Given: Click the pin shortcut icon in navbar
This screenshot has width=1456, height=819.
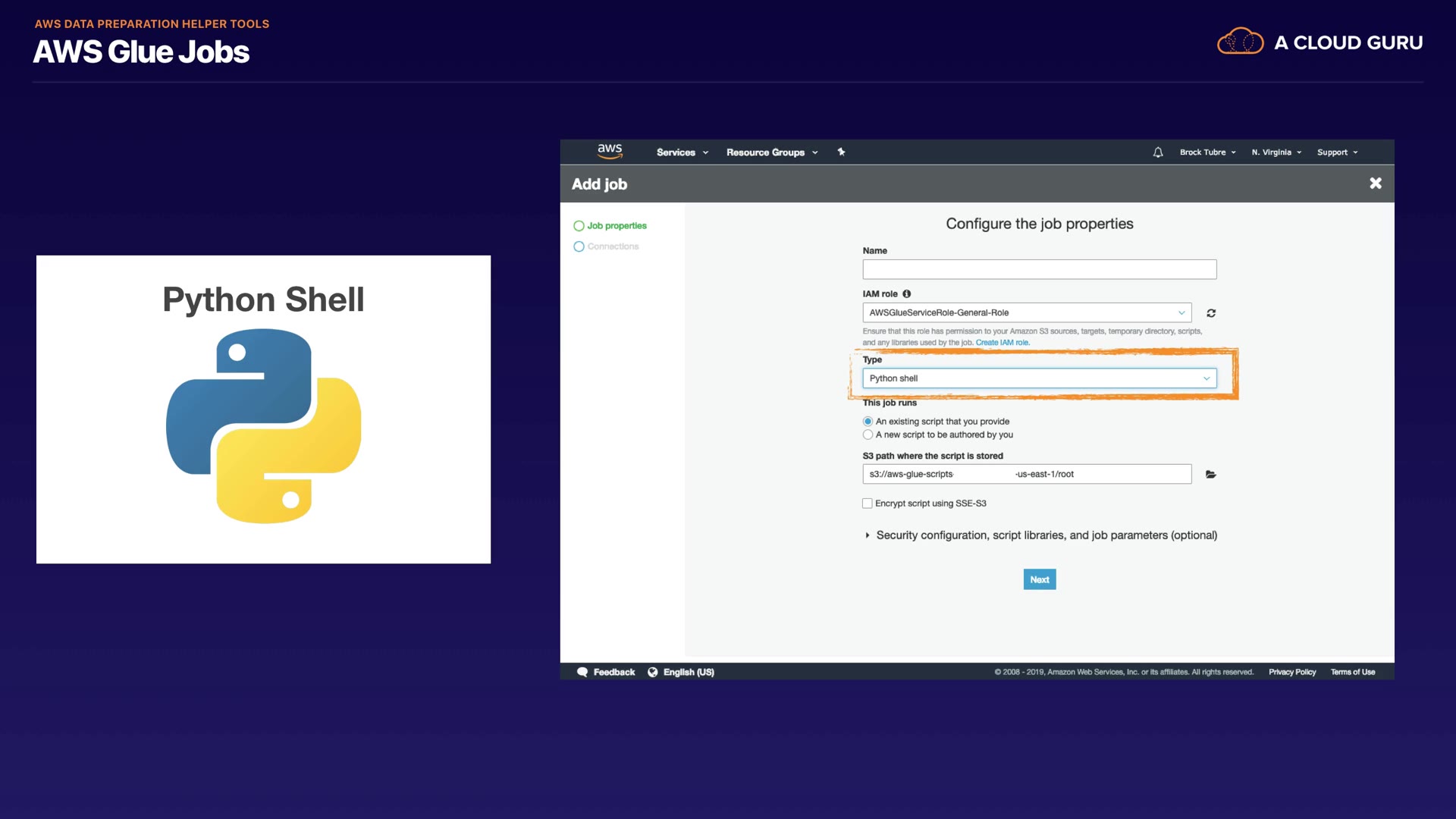Looking at the screenshot, I should (x=841, y=152).
